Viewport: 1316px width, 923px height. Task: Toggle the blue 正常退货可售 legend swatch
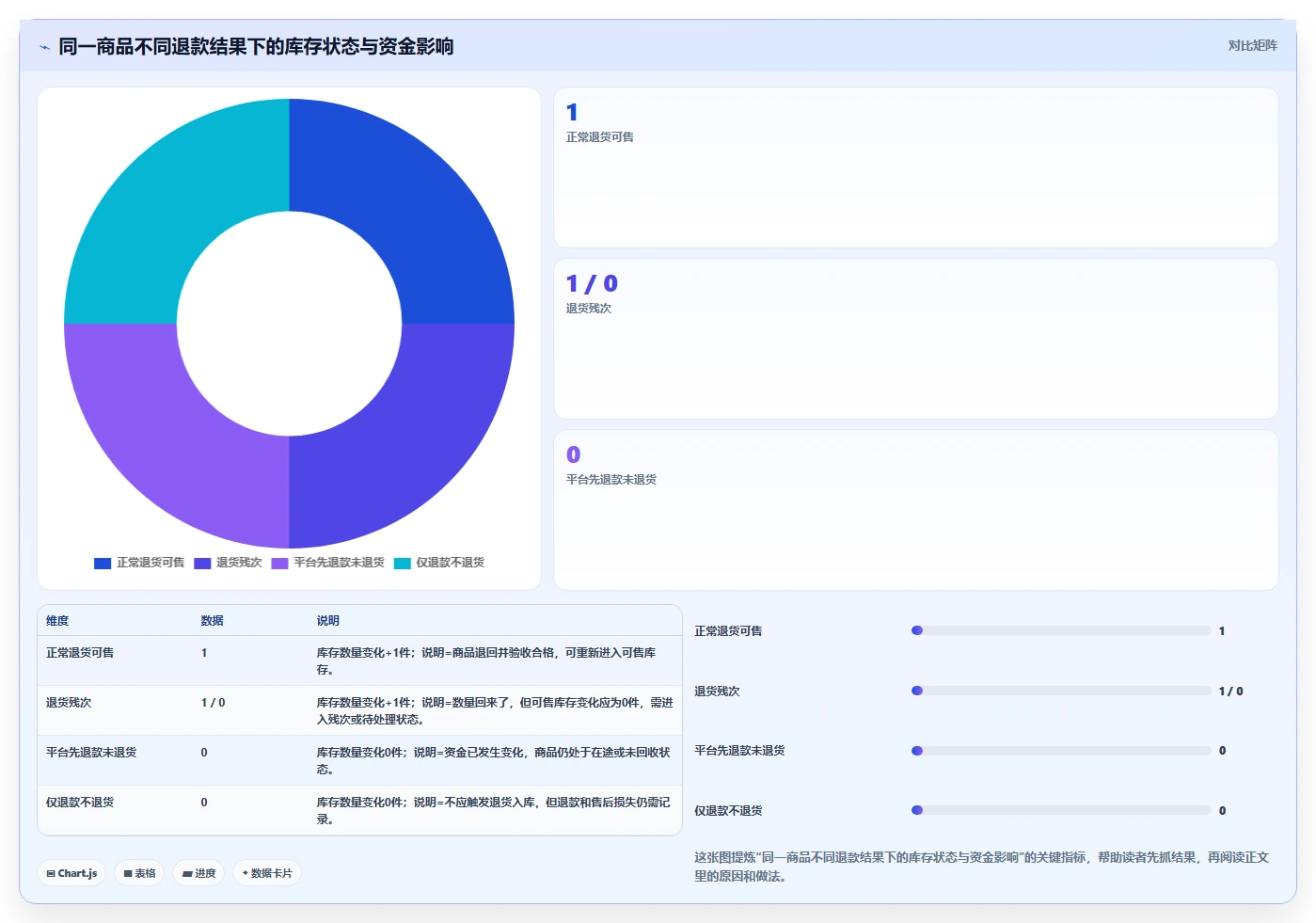click(x=103, y=563)
